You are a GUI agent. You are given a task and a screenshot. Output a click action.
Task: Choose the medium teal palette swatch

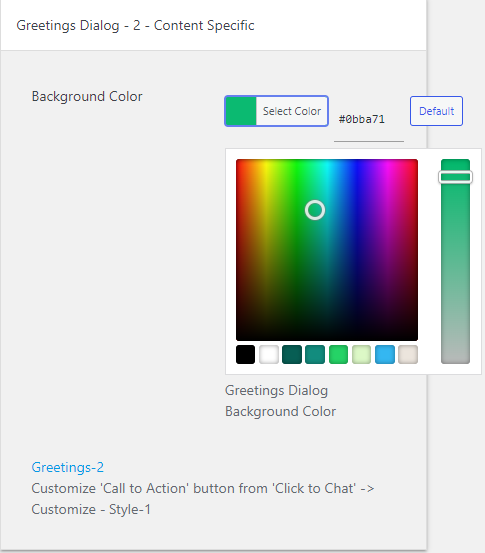pyautogui.click(x=315, y=354)
